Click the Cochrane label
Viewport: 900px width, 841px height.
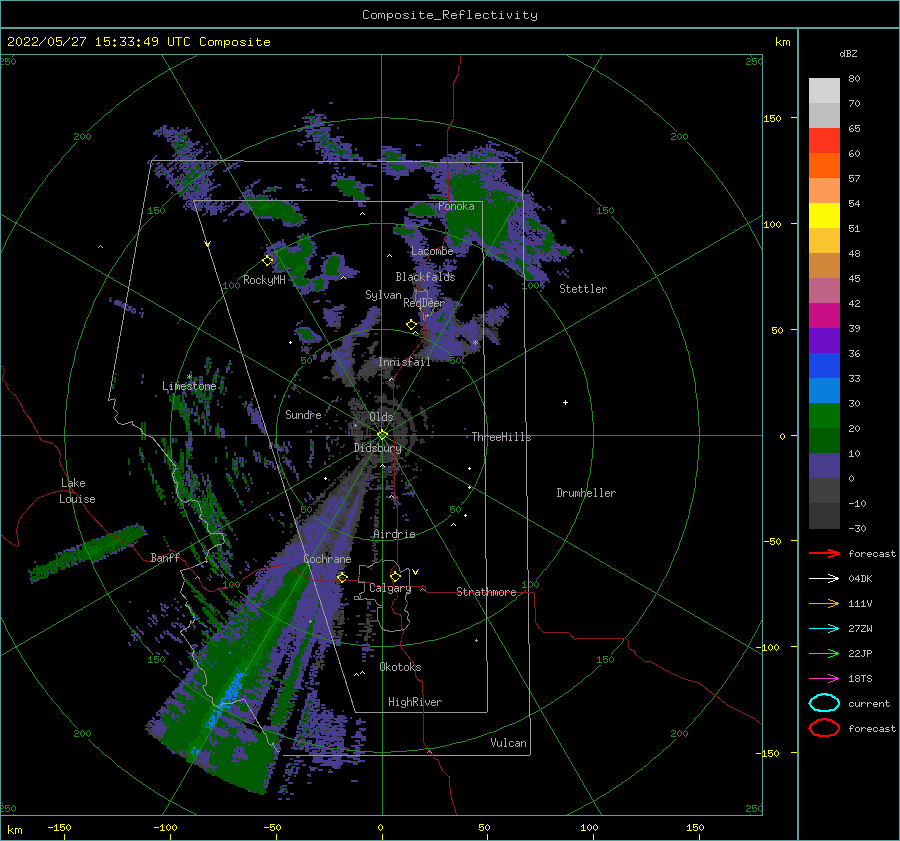(327, 559)
